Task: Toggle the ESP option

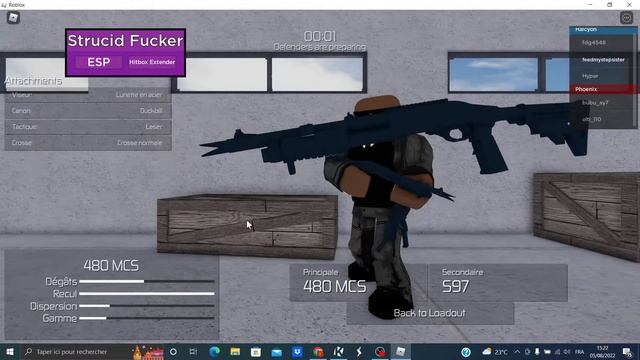Action: [x=98, y=62]
